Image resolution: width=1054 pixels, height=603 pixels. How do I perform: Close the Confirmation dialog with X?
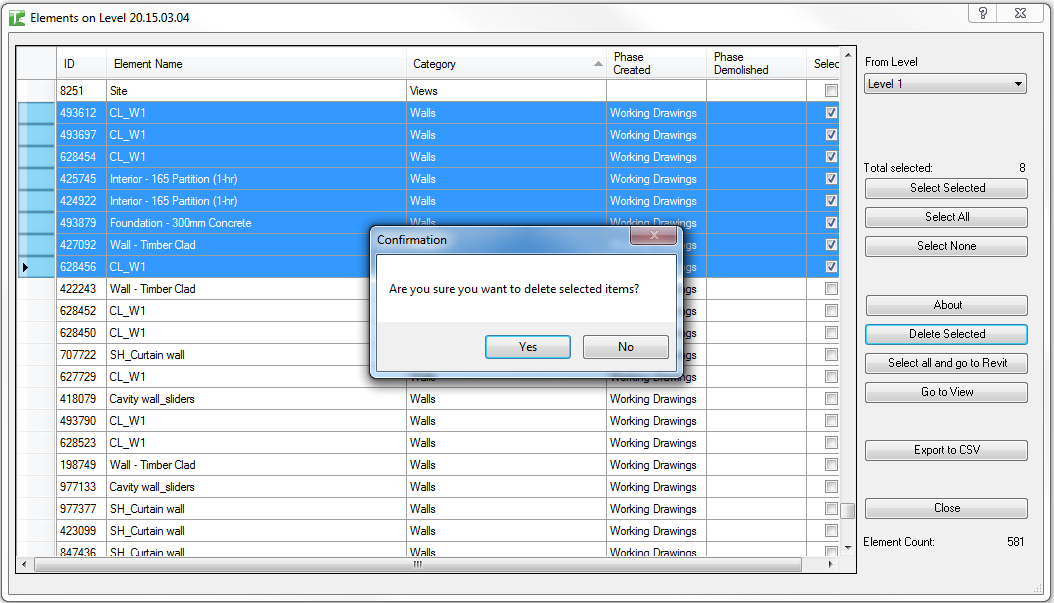[653, 236]
